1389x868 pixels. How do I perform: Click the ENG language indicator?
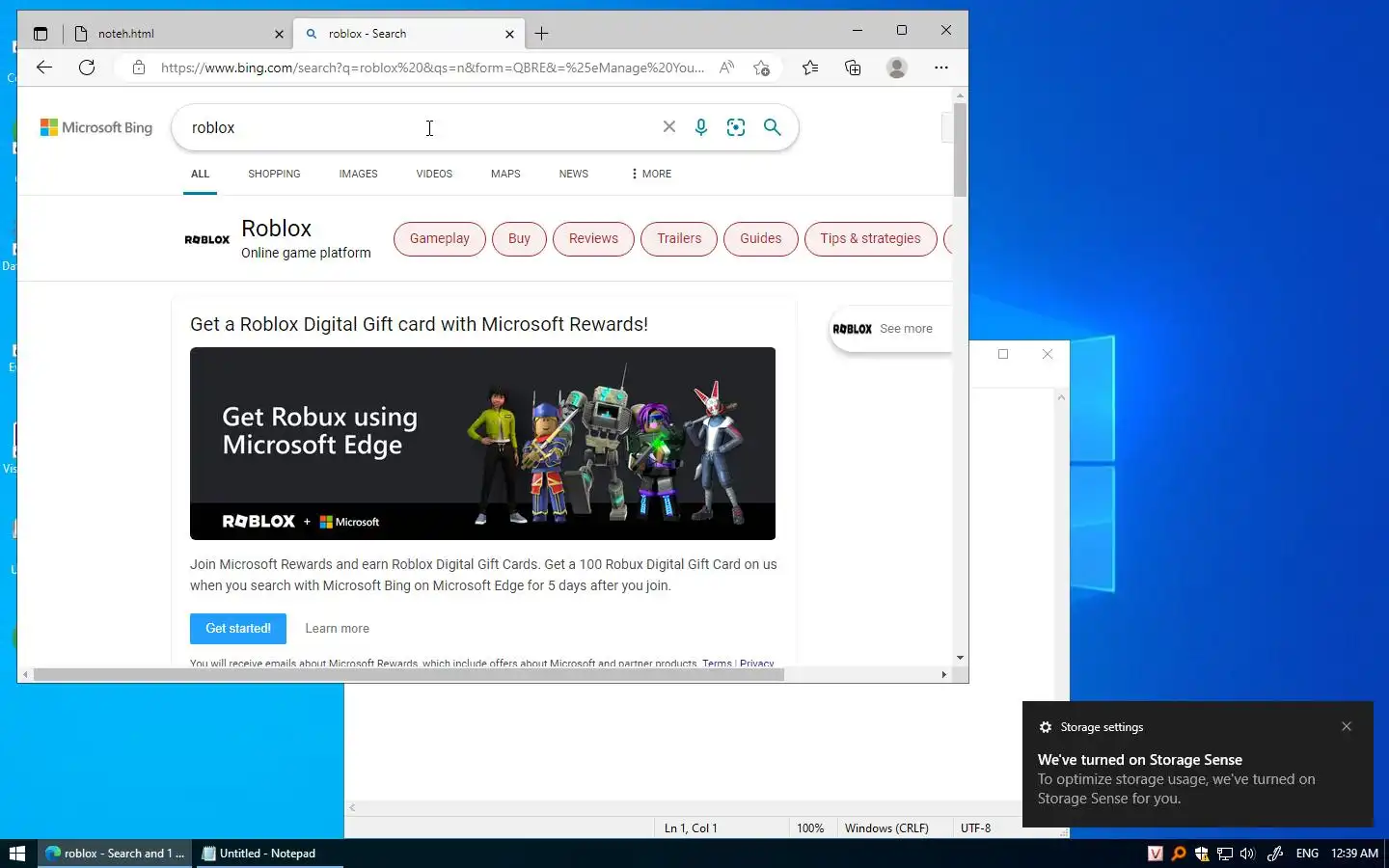click(x=1307, y=854)
